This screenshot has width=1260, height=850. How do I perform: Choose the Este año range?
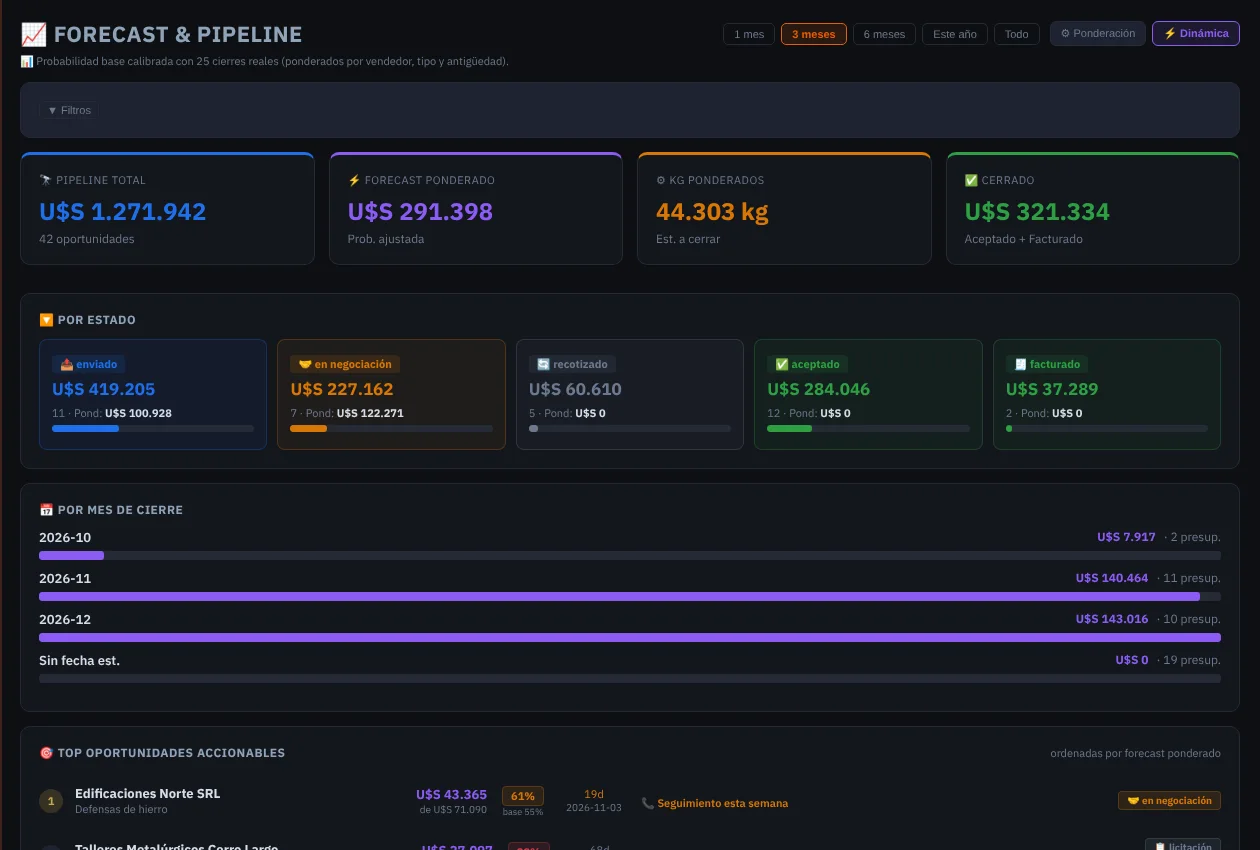click(955, 34)
